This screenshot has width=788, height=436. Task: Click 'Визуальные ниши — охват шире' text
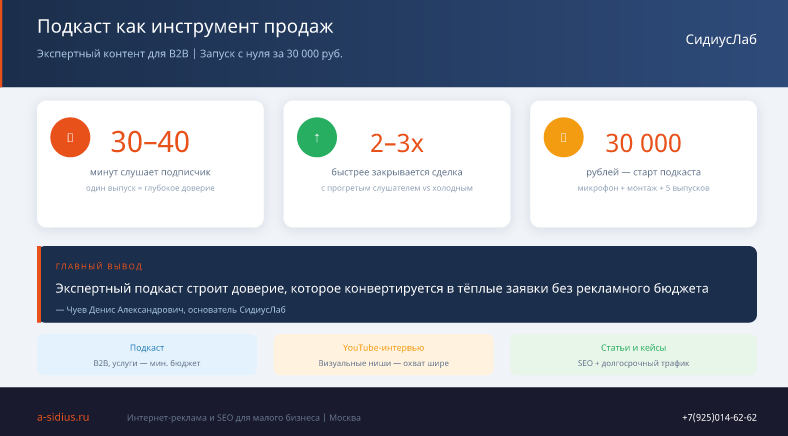tap(383, 363)
